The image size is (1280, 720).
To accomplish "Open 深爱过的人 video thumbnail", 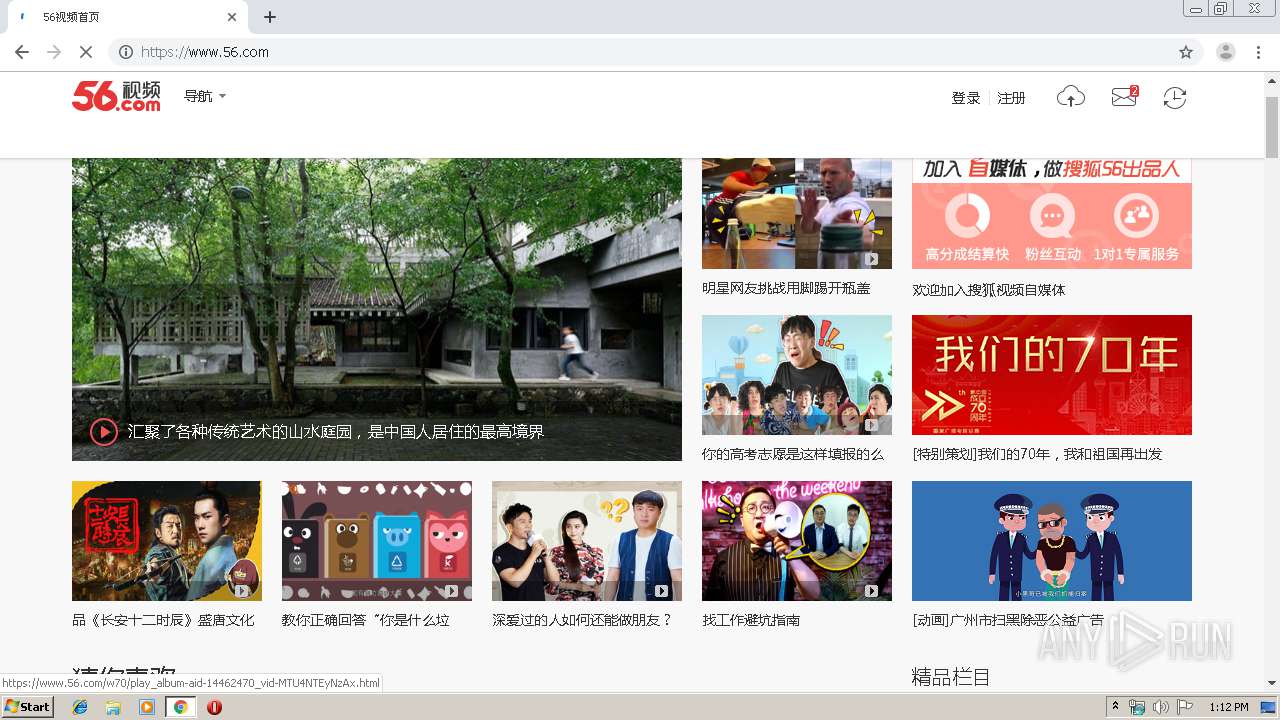I will pyautogui.click(x=587, y=541).
